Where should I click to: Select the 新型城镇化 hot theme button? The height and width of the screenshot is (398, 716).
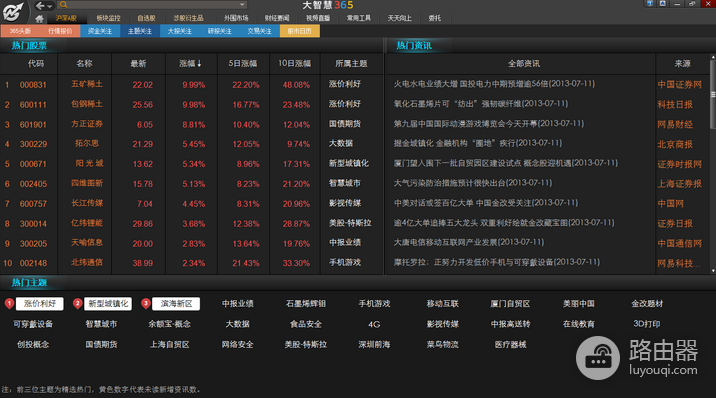[x=108, y=304]
